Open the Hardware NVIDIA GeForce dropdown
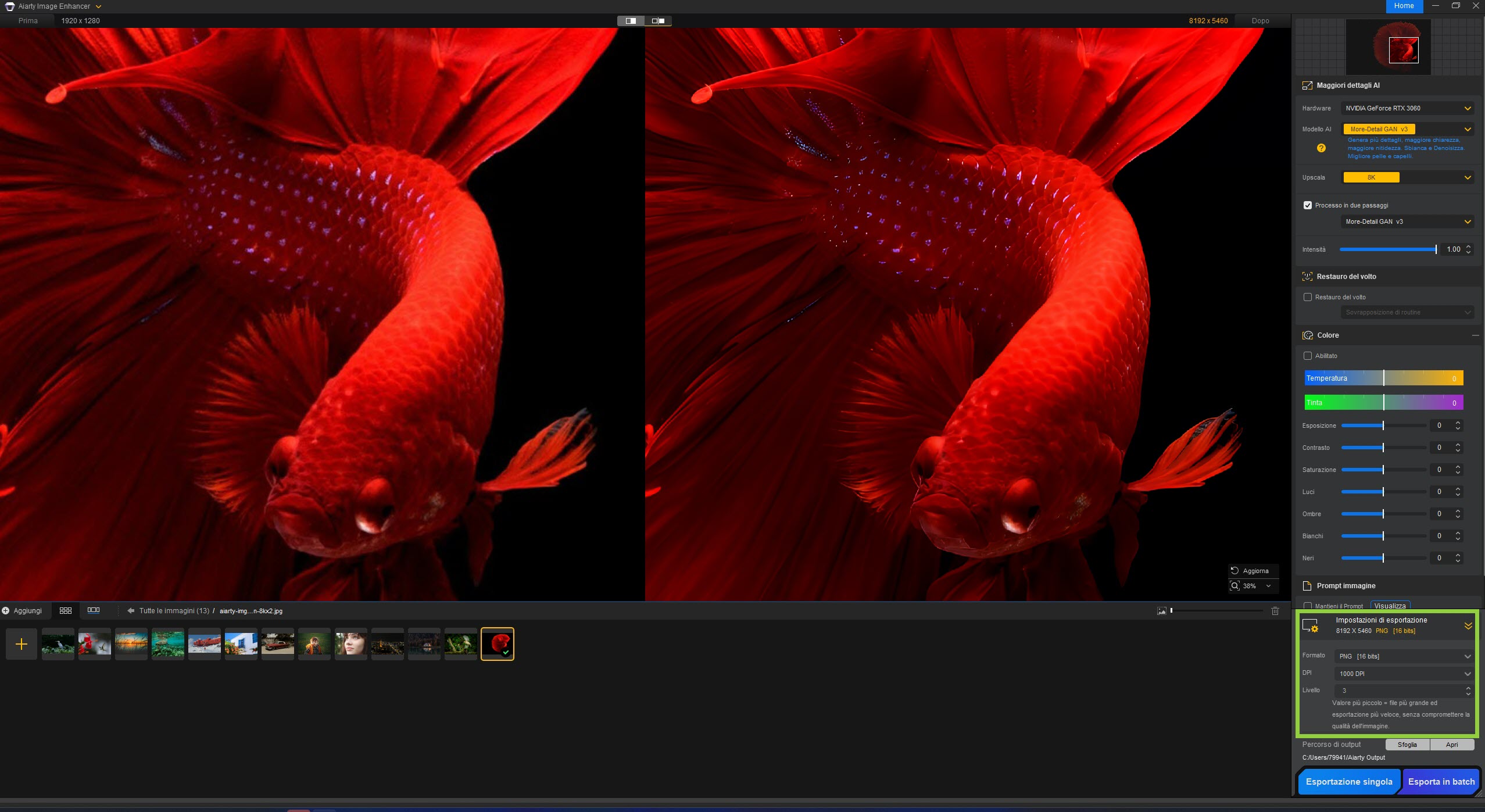 [1407, 108]
